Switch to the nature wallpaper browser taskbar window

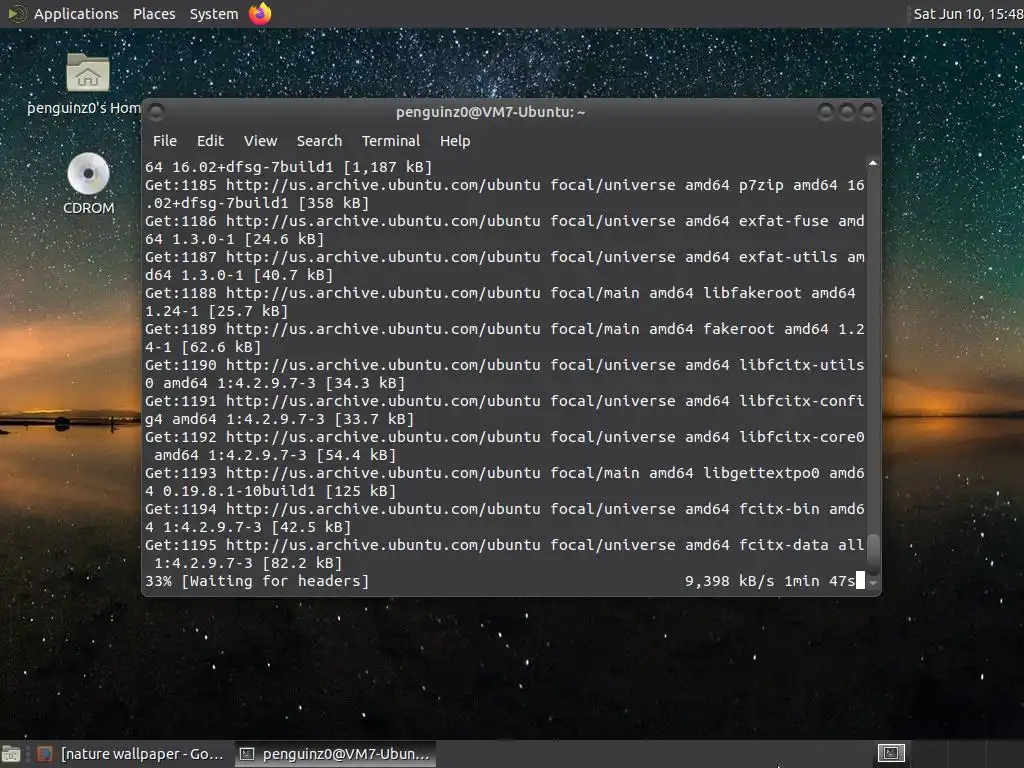(x=130, y=754)
